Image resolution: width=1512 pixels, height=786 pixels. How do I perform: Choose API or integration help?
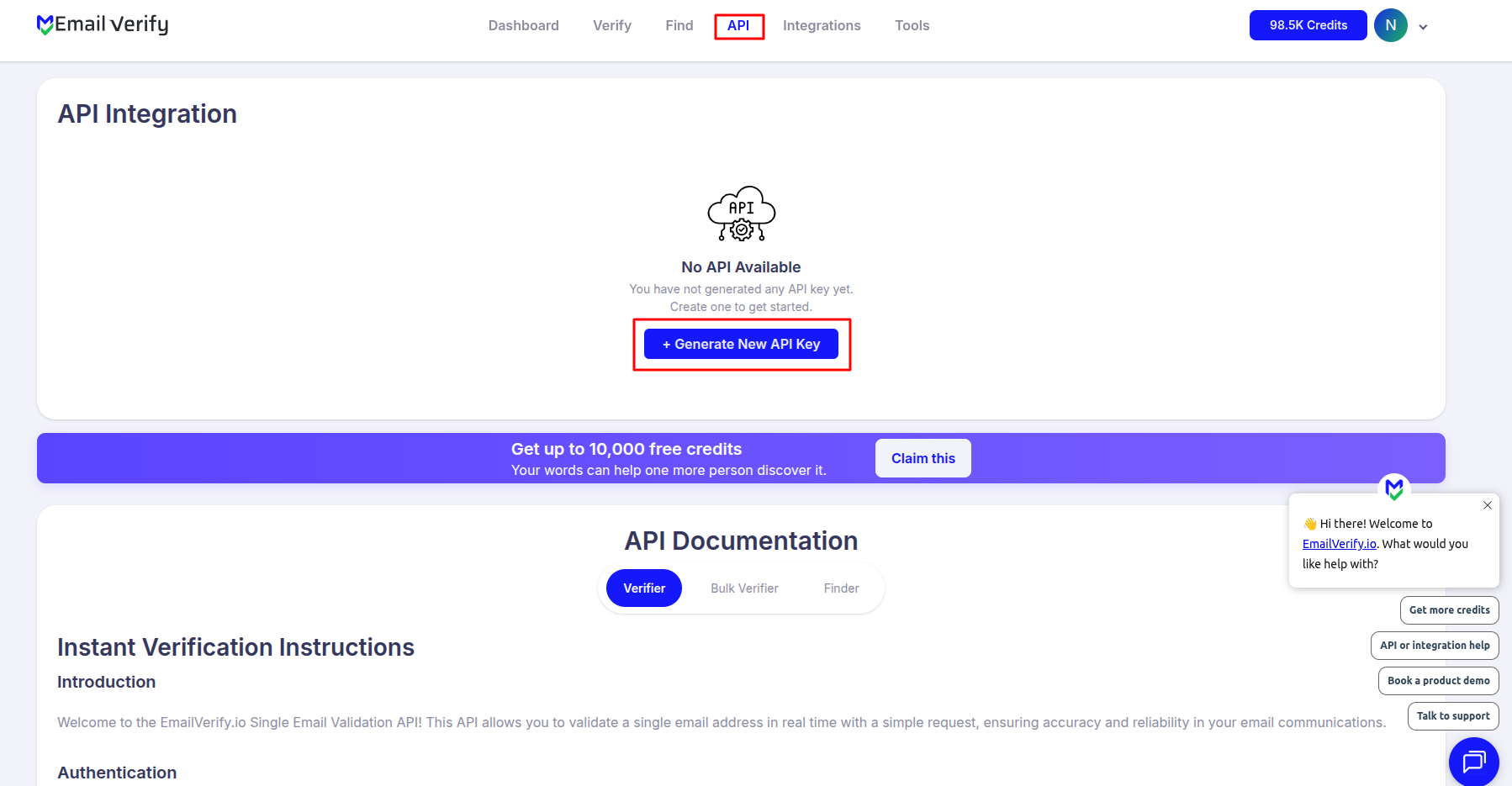[x=1434, y=646]
